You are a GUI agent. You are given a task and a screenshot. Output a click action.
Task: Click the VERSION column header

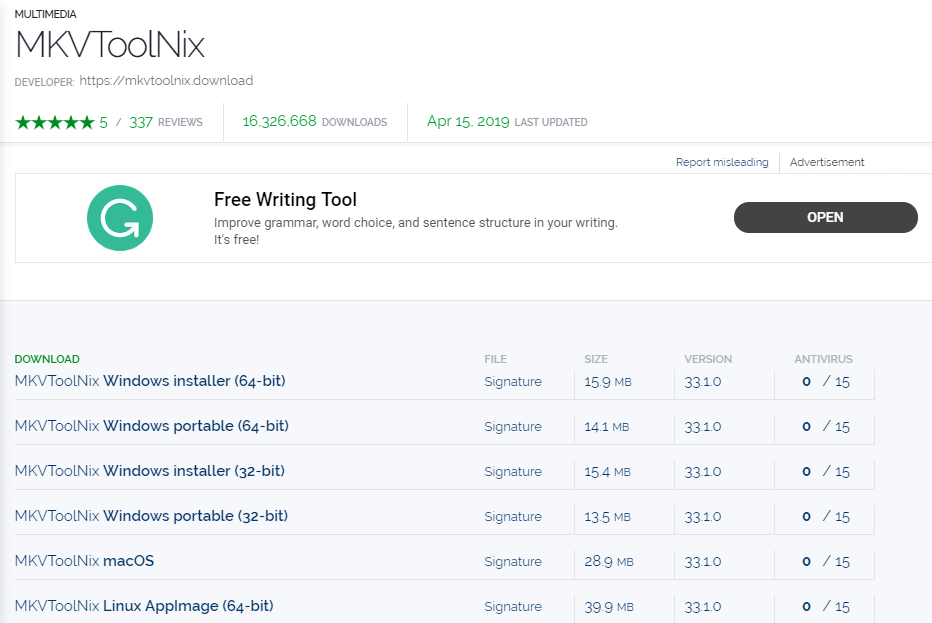tap(708, 359)
